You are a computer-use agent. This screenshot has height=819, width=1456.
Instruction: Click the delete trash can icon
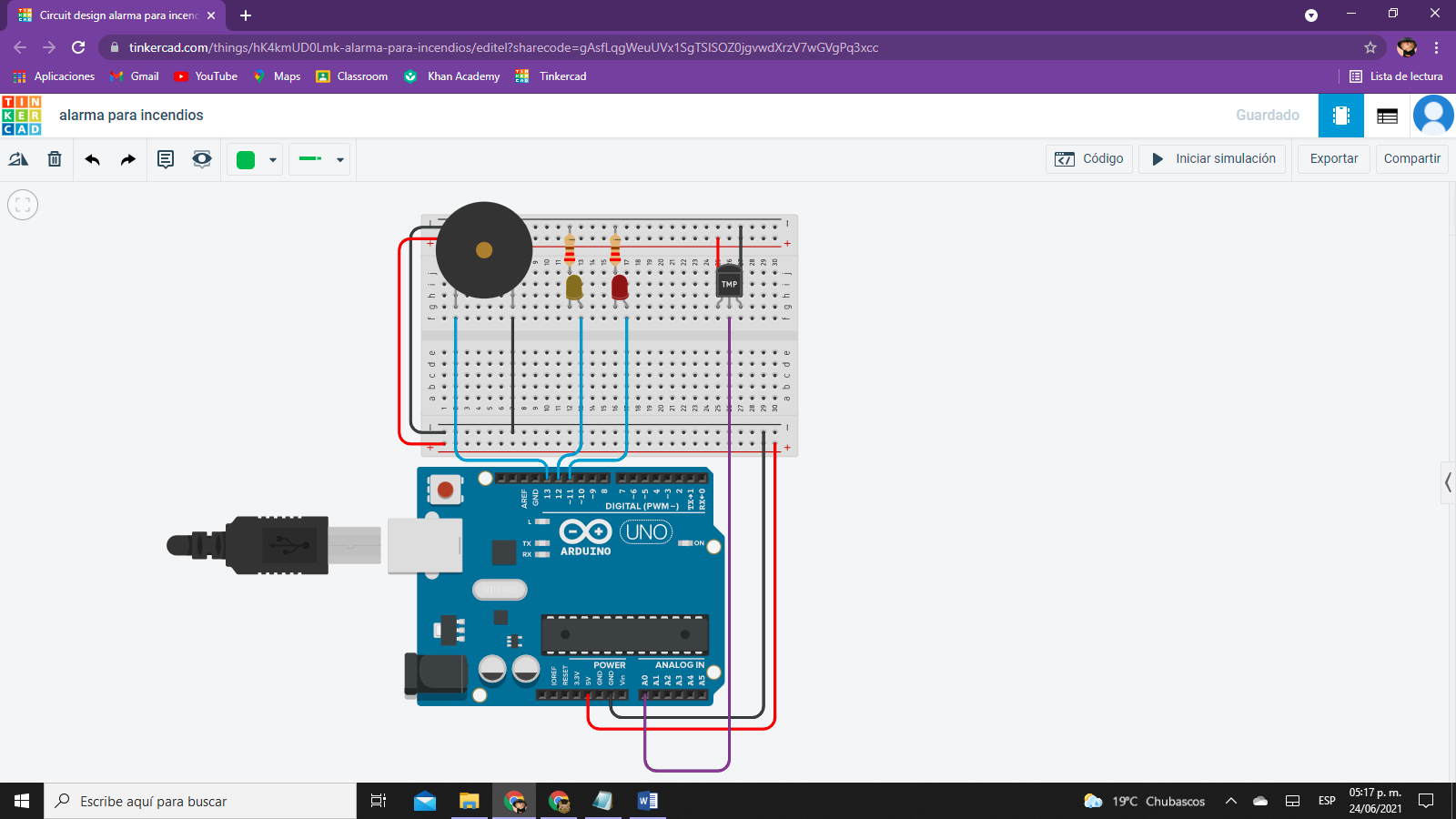[55, 159]
